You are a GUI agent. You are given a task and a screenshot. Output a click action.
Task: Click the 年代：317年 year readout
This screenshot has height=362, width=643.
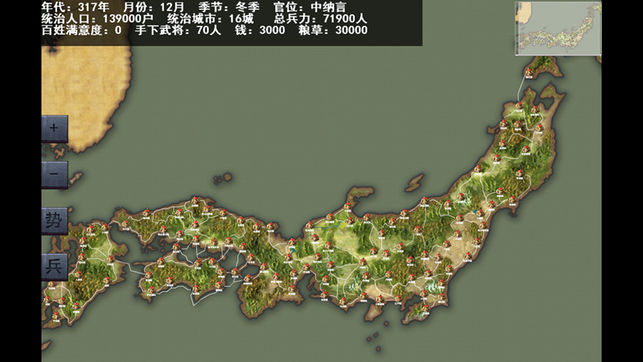(75, 7)
